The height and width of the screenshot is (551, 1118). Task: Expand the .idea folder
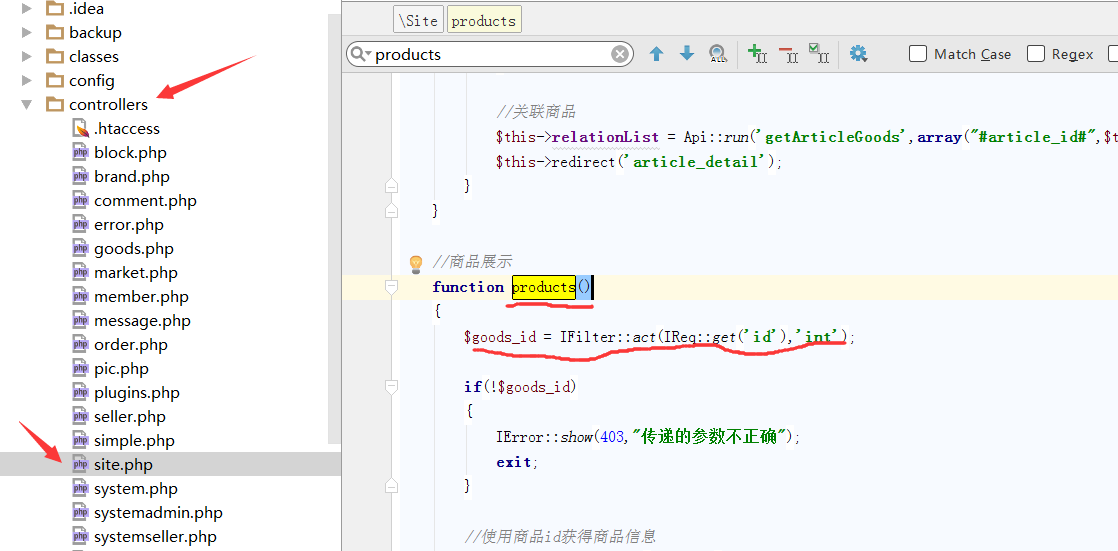click(x=27, y=9)
